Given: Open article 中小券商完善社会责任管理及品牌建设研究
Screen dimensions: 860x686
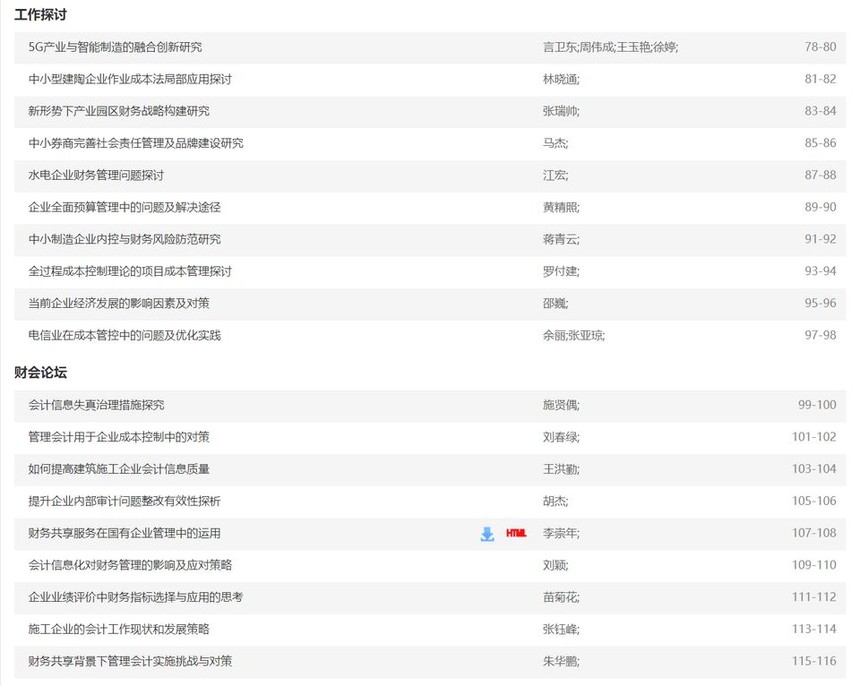Looking at the screenshot, I should tap(136, 143).
